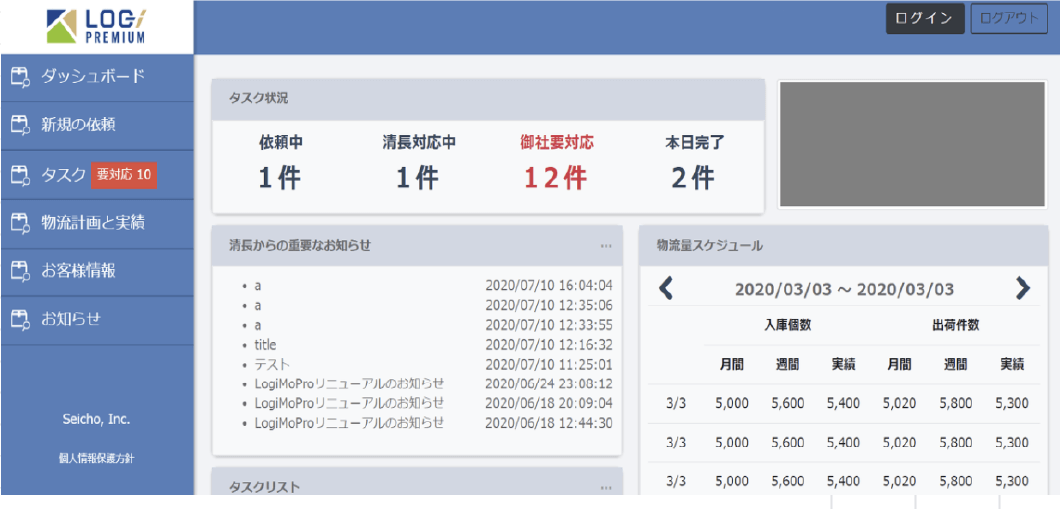
Task: Click the red 要対応 10 badge
Action: (x=124, y=175)
